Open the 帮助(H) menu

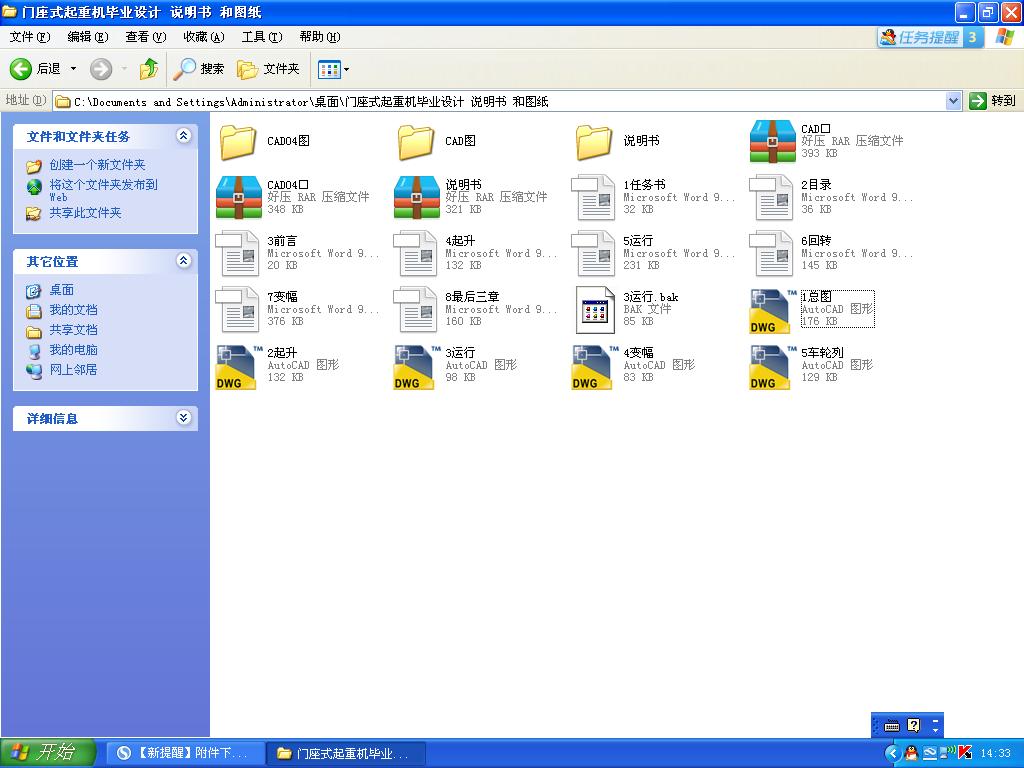click(x=320, y=37)
